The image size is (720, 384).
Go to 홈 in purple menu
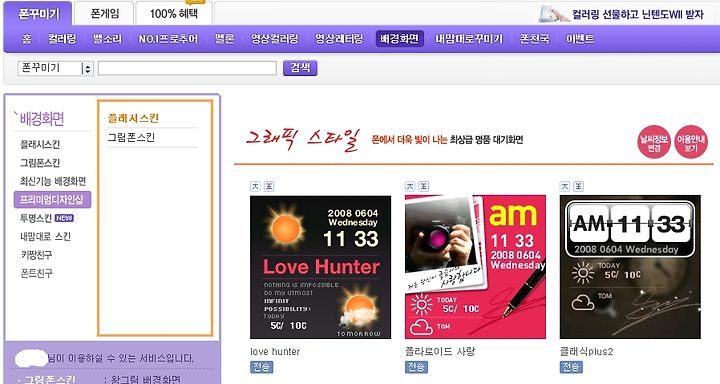(27, 39)
